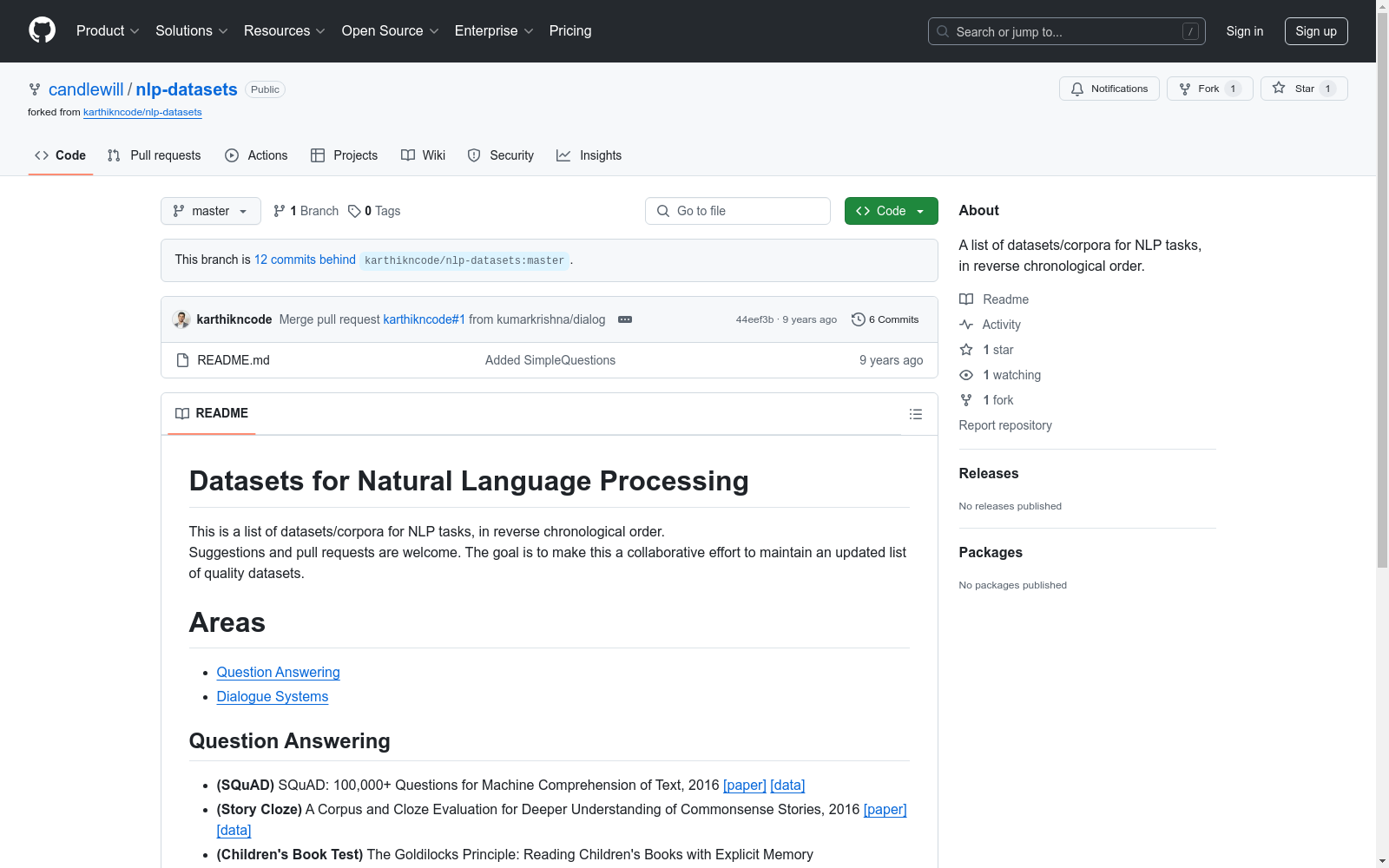Focus the Search or jump to field
Image resolution: width=1389 pixels, height=868 pixels.
pyautogui.click(x=1067, y=31)
